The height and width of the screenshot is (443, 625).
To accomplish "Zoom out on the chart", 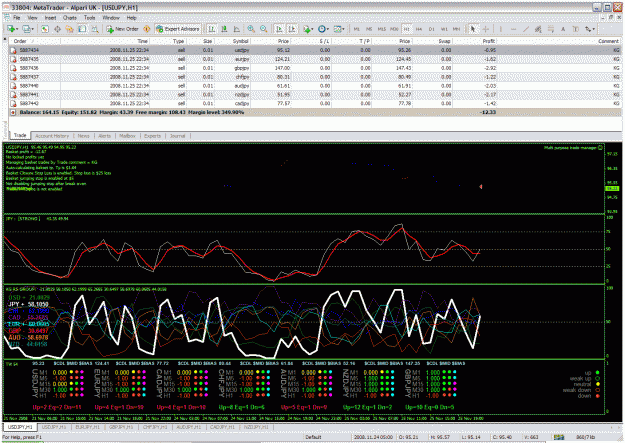I will 263,29.
